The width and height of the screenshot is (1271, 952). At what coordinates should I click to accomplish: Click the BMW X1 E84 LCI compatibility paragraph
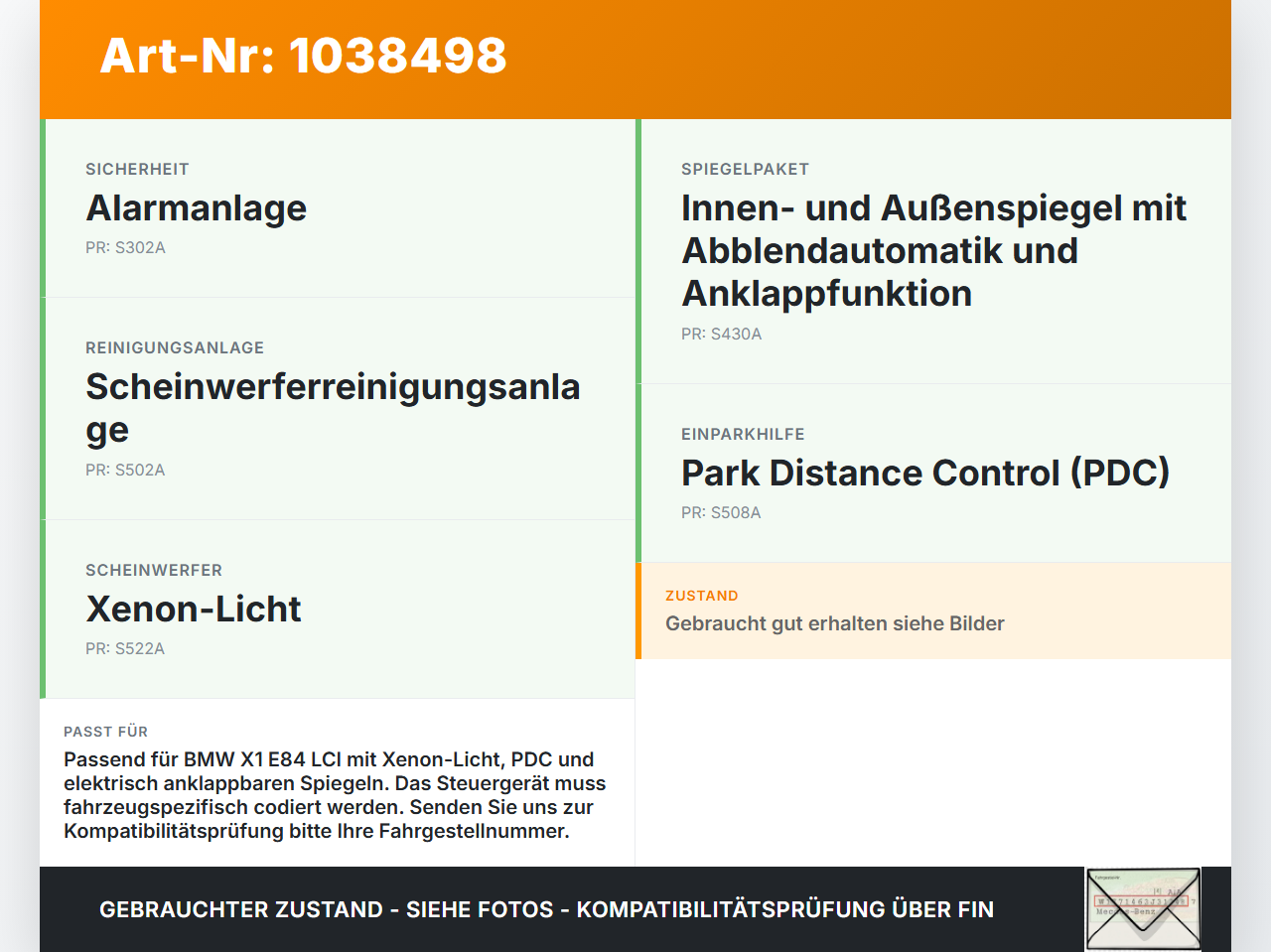[336, 795]
